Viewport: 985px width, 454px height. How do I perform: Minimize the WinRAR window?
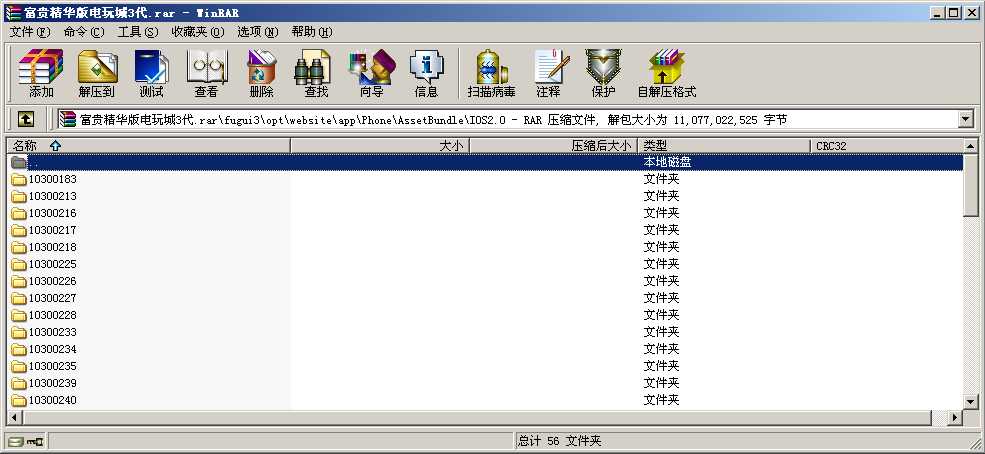(x=937, y=13)
